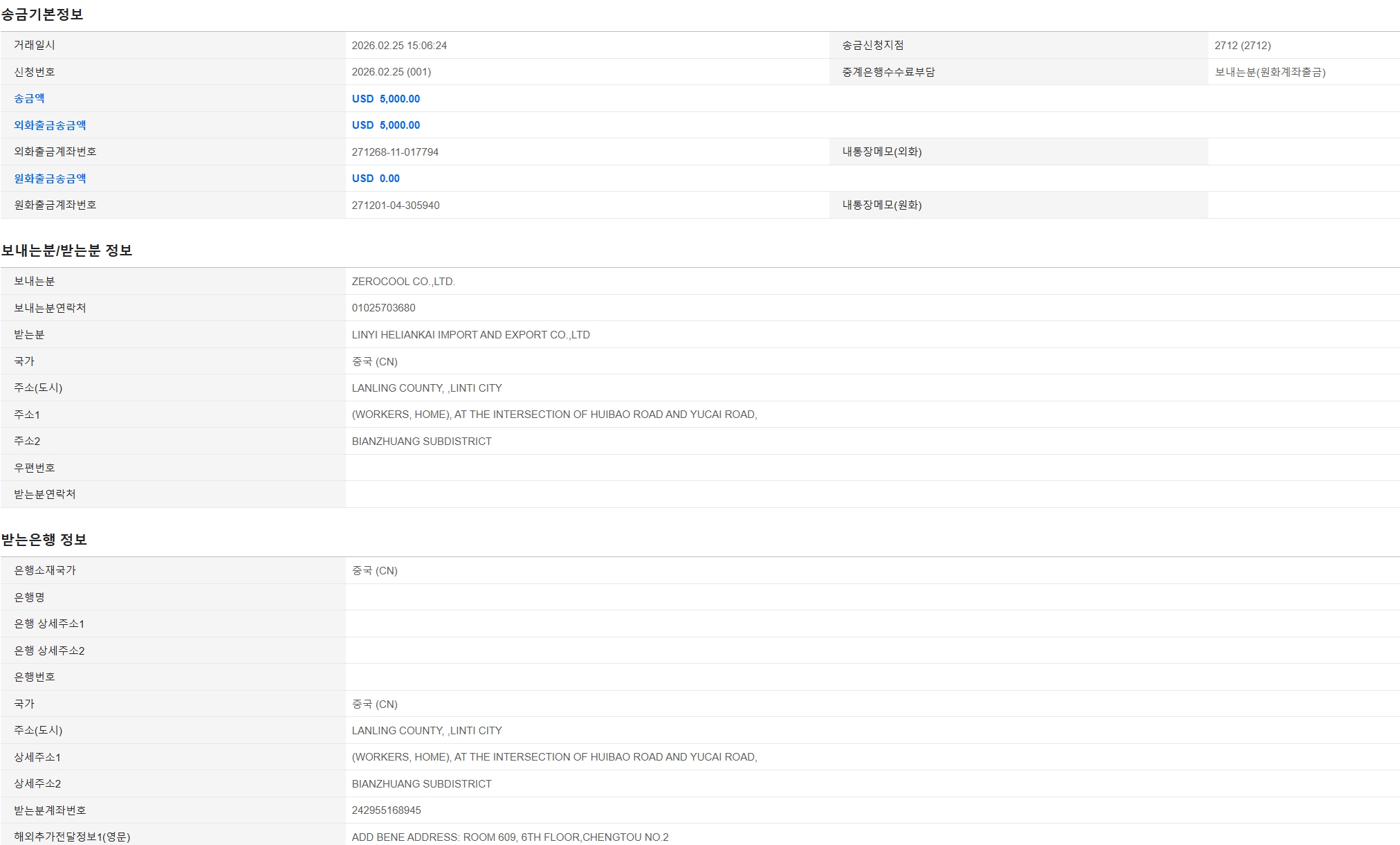1400x845 pixels.
Task: Click the empty 은행명 value cell
Action: (x=872, y=597)
